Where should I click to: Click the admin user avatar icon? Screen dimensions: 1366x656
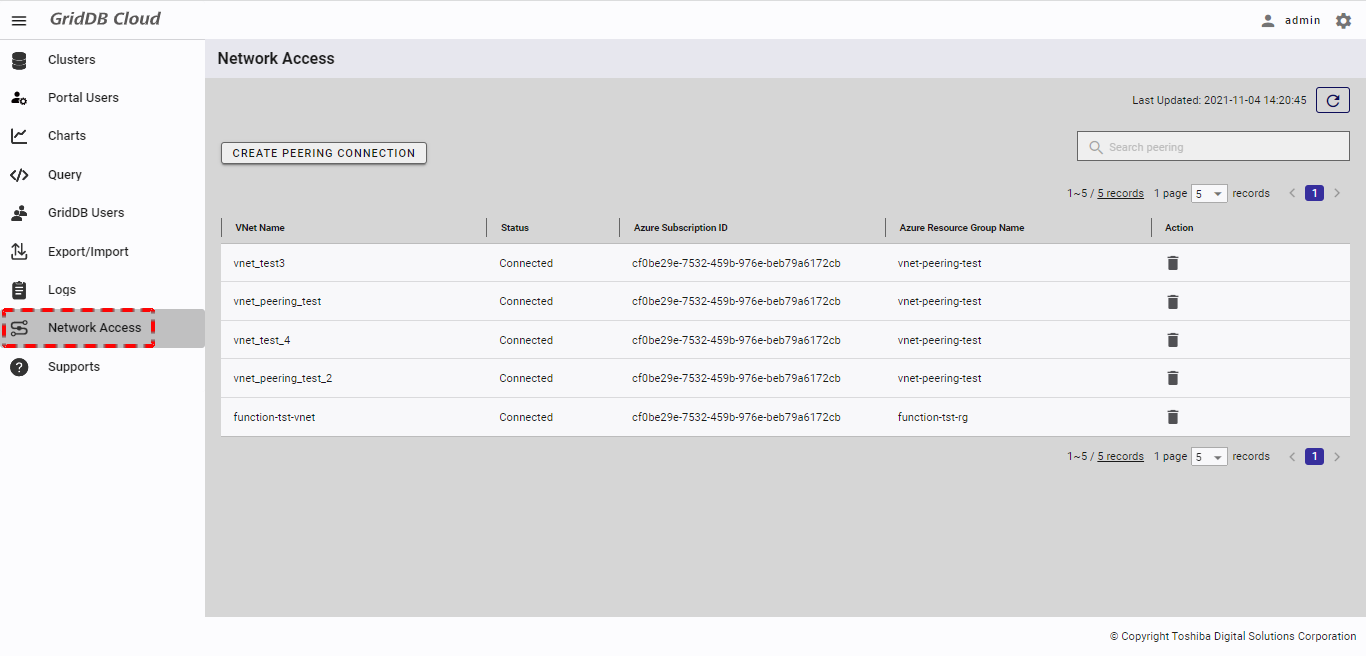[x=1268, y=20]
